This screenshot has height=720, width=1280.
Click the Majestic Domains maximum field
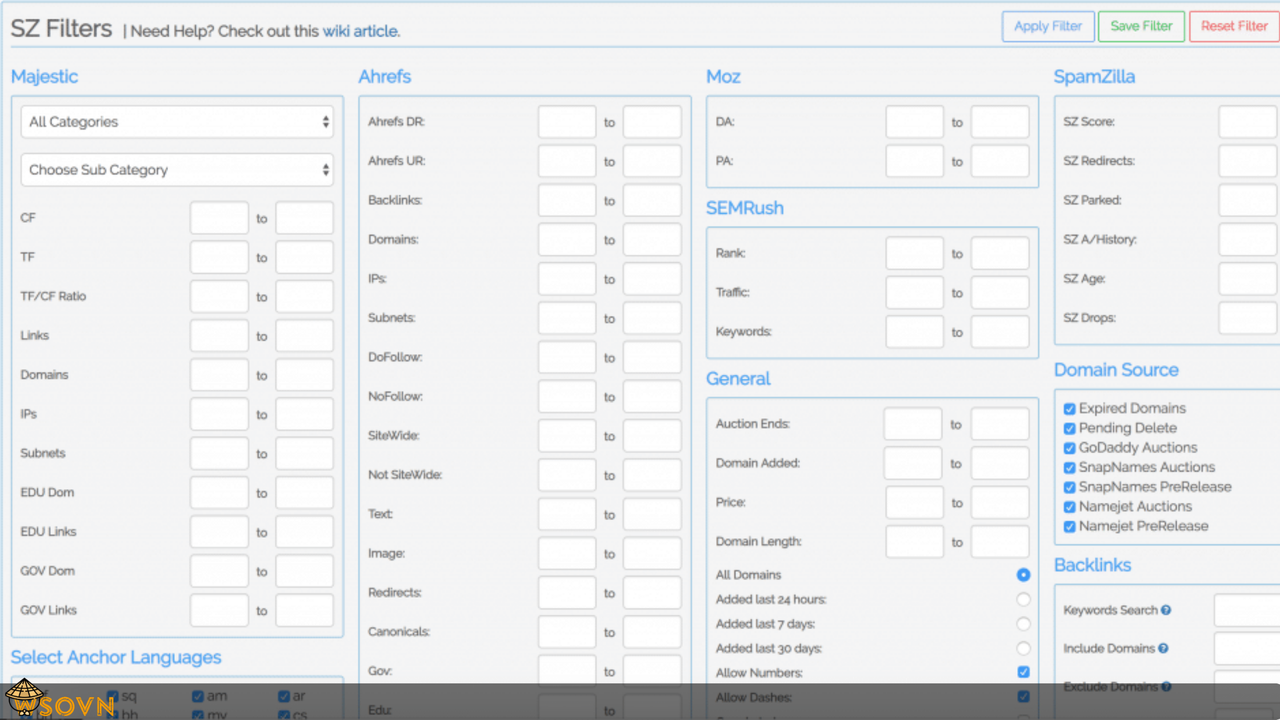click(x=305, y=375)
